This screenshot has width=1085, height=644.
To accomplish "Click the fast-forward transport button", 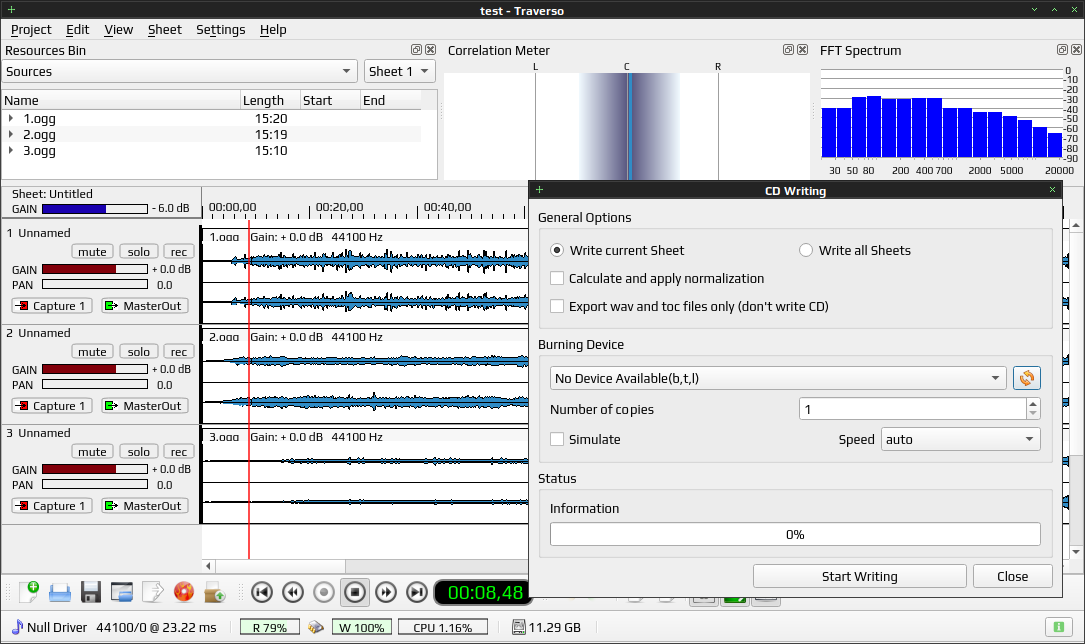I will tap(386, 592).
